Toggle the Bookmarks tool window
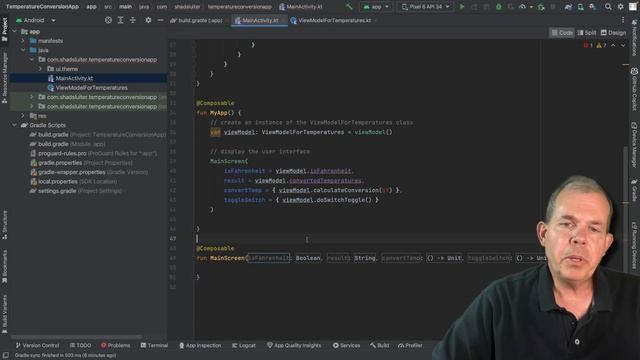 coord(4,267)
